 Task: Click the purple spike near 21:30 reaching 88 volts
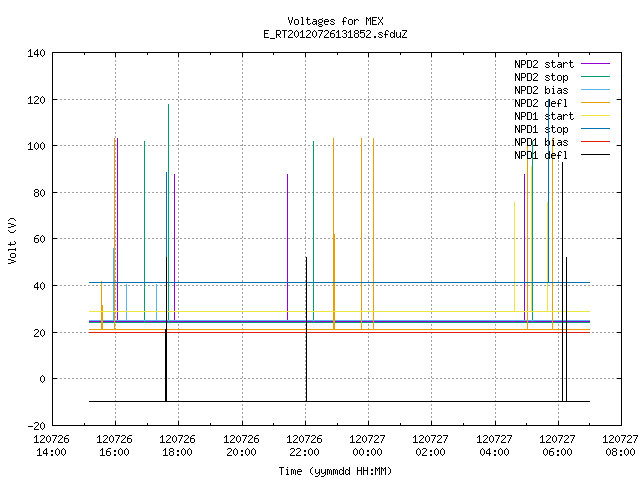click(288, 247)
